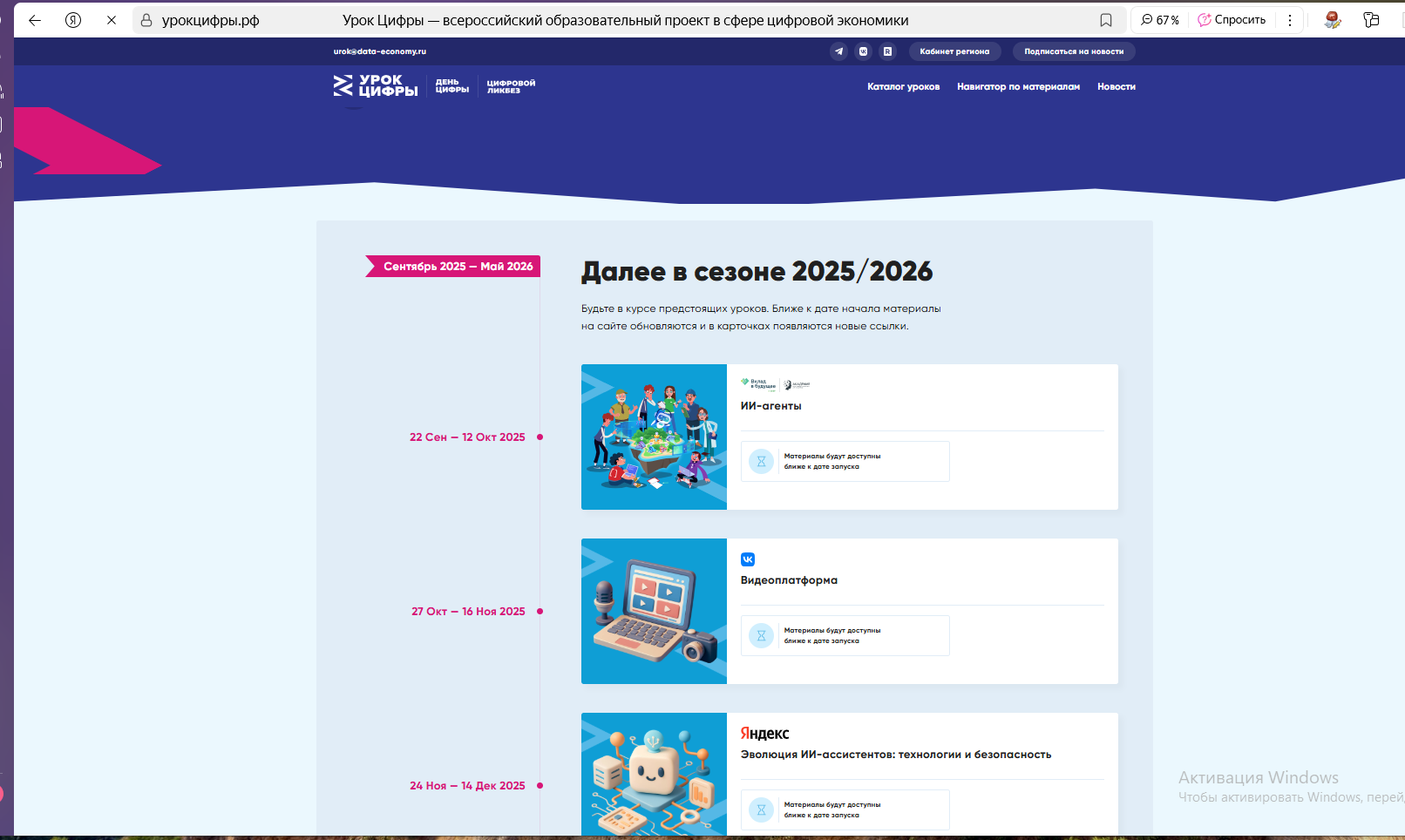Open the ИИ-агенты lesson thumbnail
Image resolution: width=1405 pixels, height=840 pixels.
tap(654, 437)
